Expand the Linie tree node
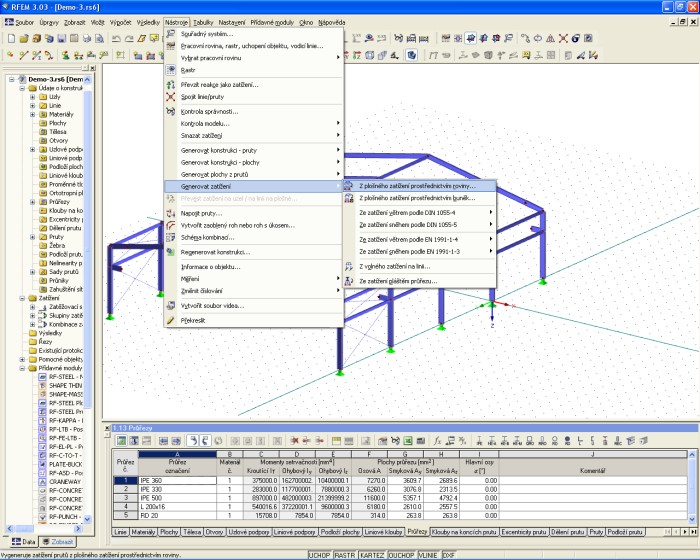 pos(33,106)
